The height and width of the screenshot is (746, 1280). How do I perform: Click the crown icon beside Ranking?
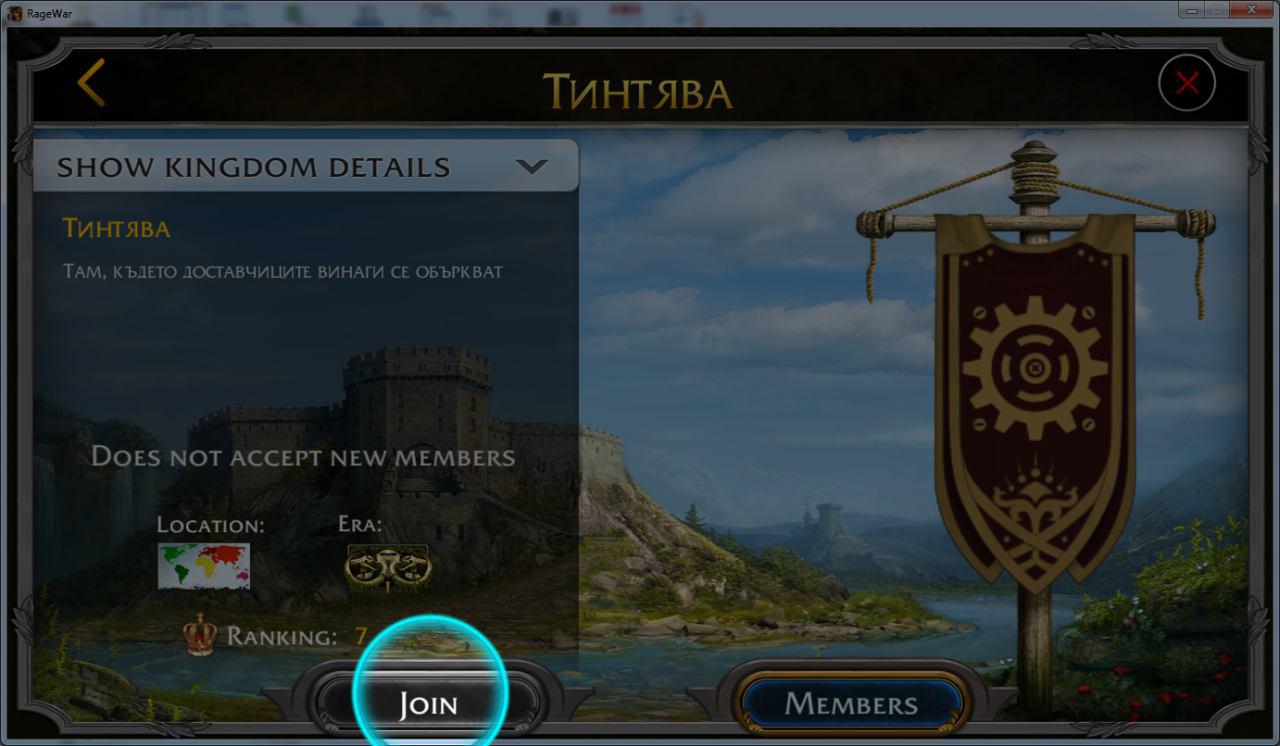[x=201, y=634]
